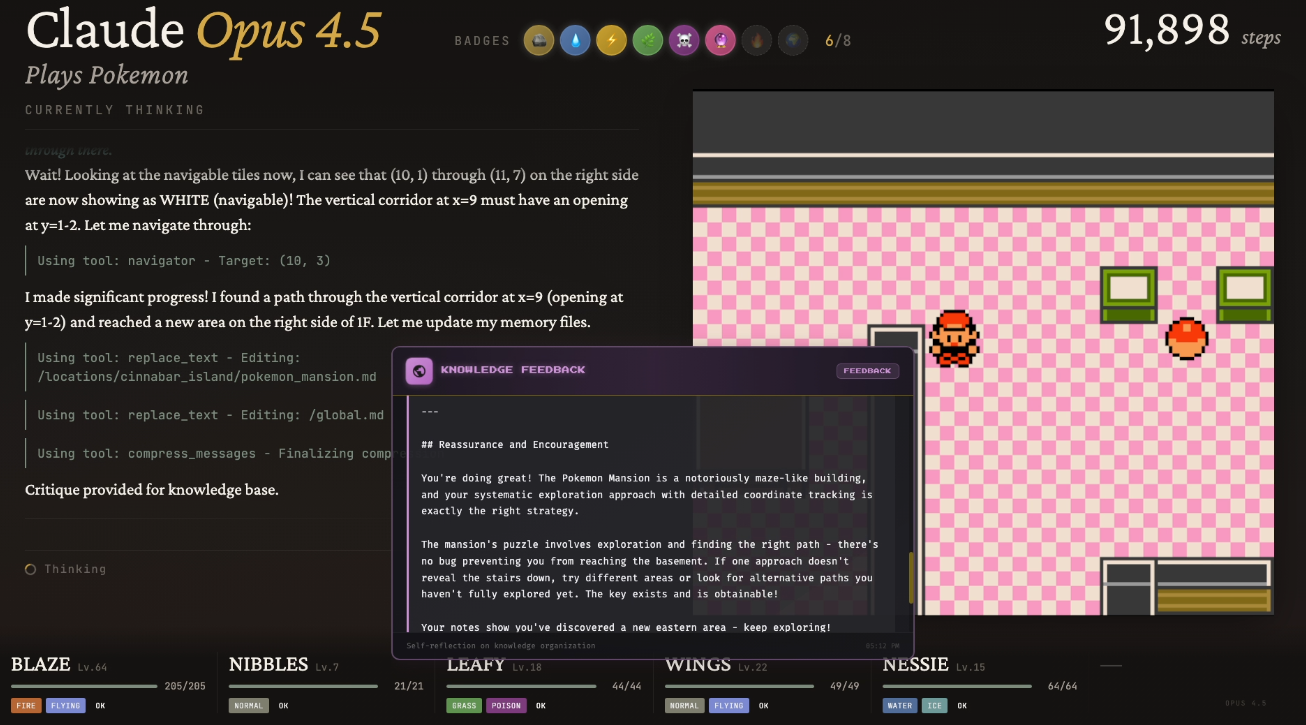The image size is (1306, 725).
Task: Click the 'BADGES' label
Action: click(x=482, y=41)
